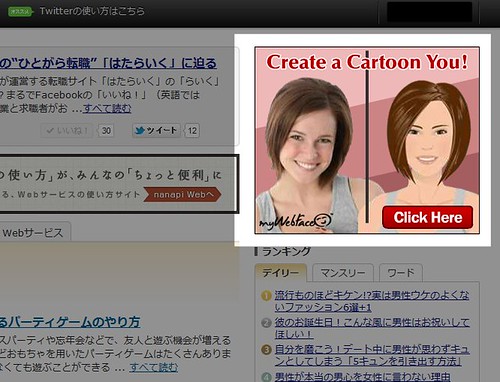
Task: Click the tweet count bubble showing 12
Action: 192,130
